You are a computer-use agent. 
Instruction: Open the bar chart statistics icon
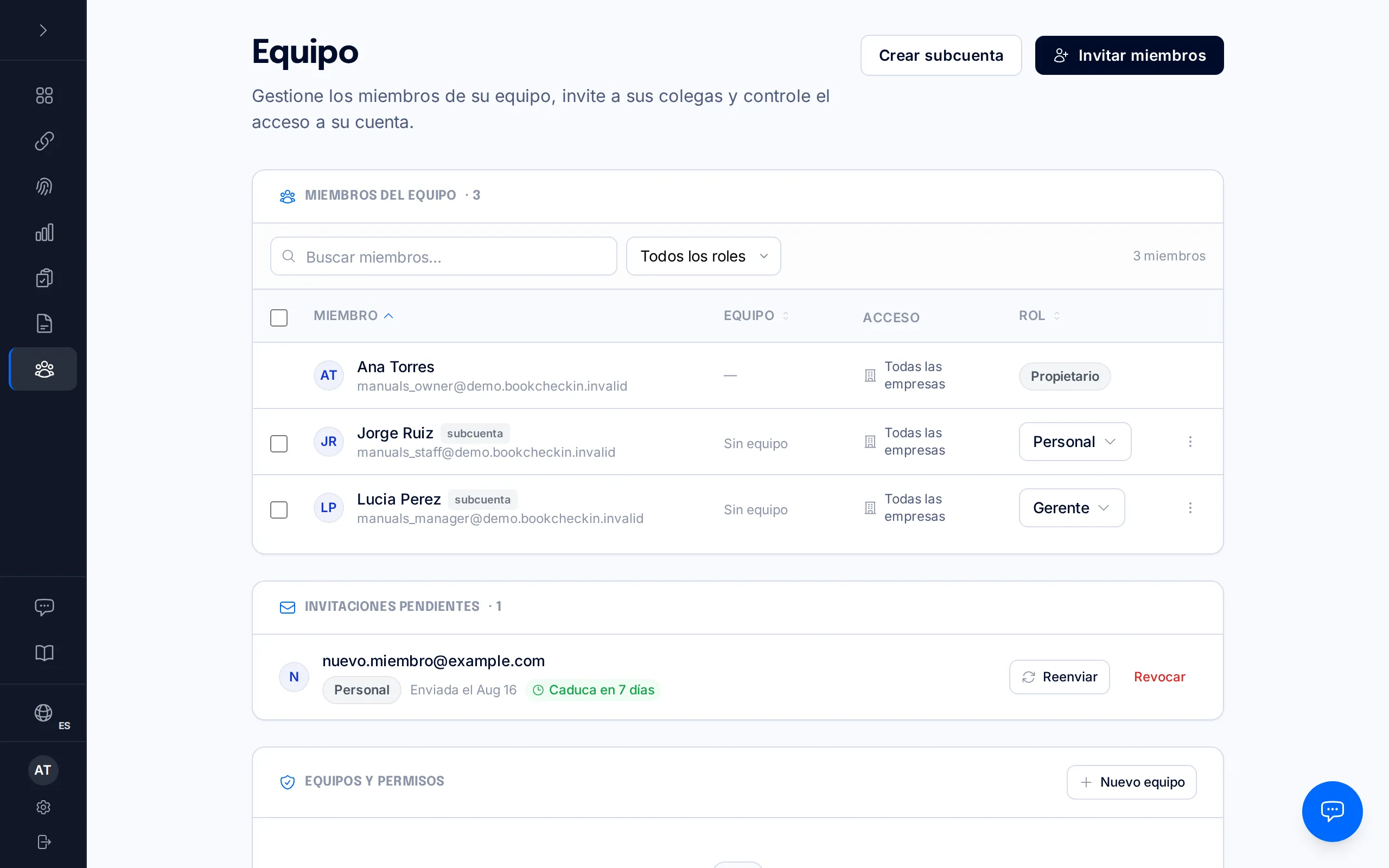point(44,233)
